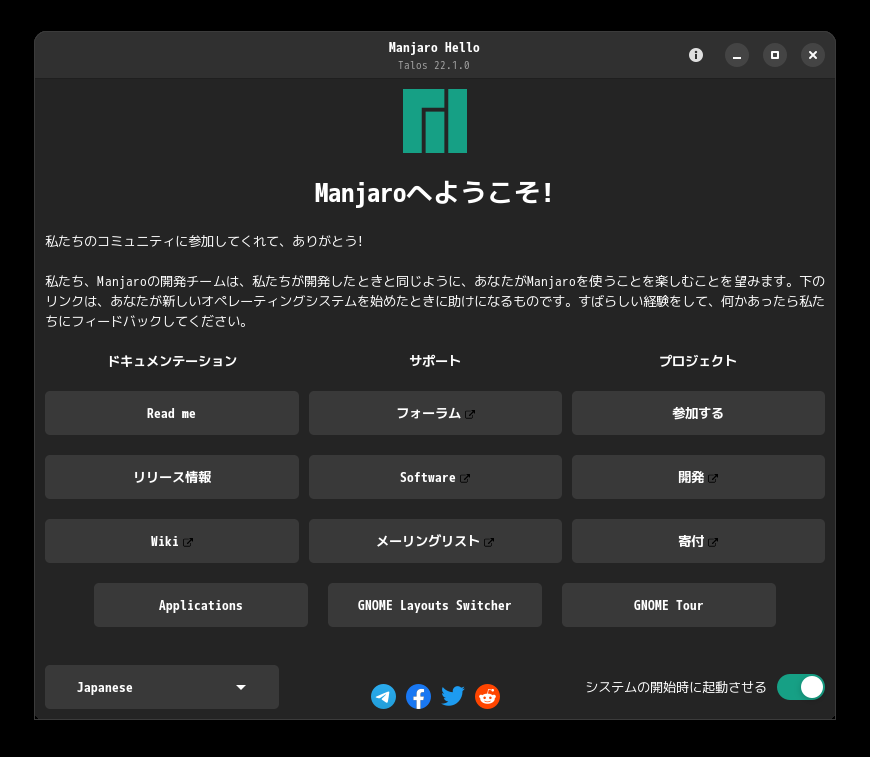Screen dimensions: 870x757
Task: Click the Manjaro logo image
Action: [x=435, y=121]
